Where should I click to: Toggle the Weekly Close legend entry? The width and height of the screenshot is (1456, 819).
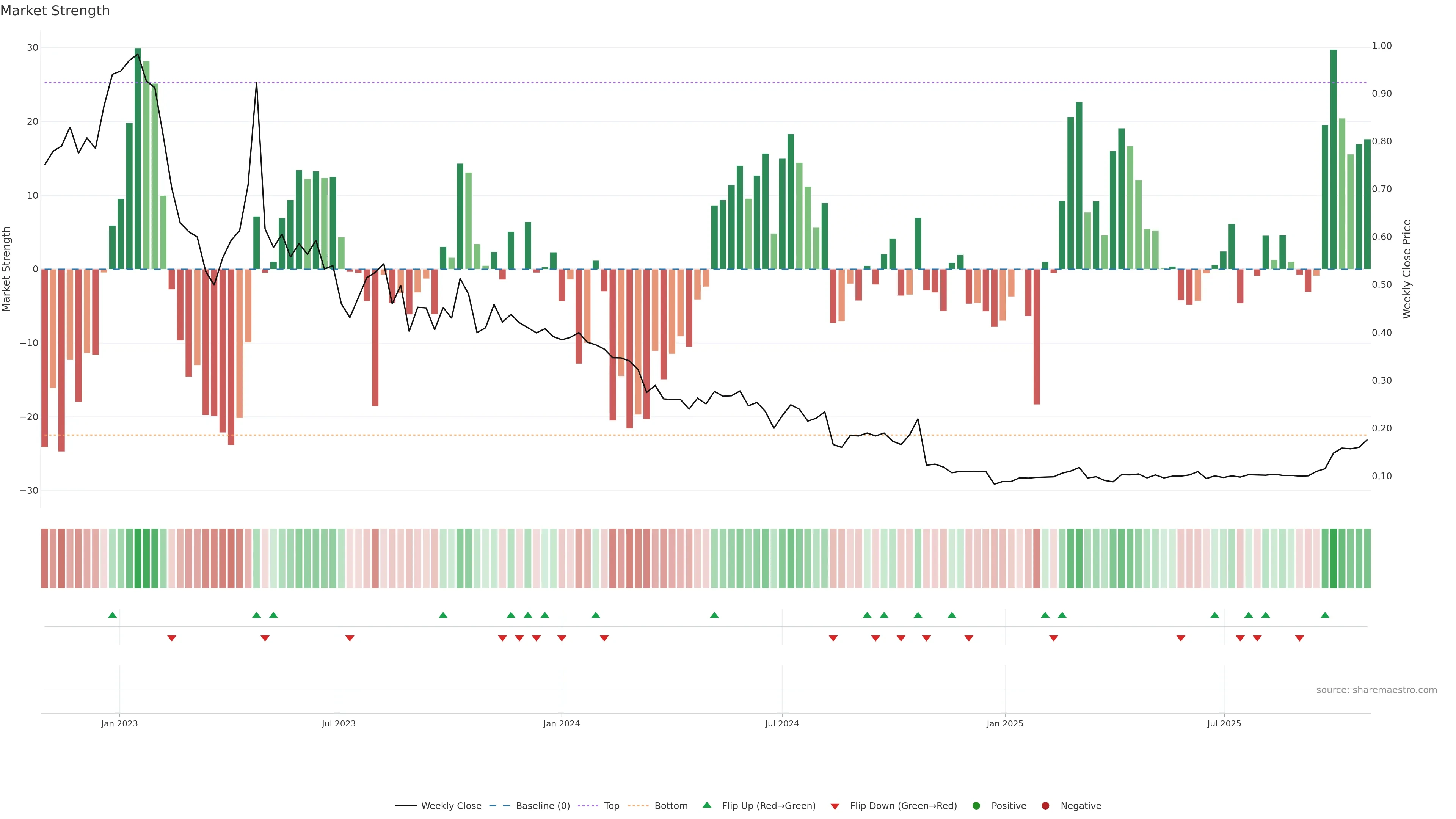pyautogui.click(x=451, y=805)
